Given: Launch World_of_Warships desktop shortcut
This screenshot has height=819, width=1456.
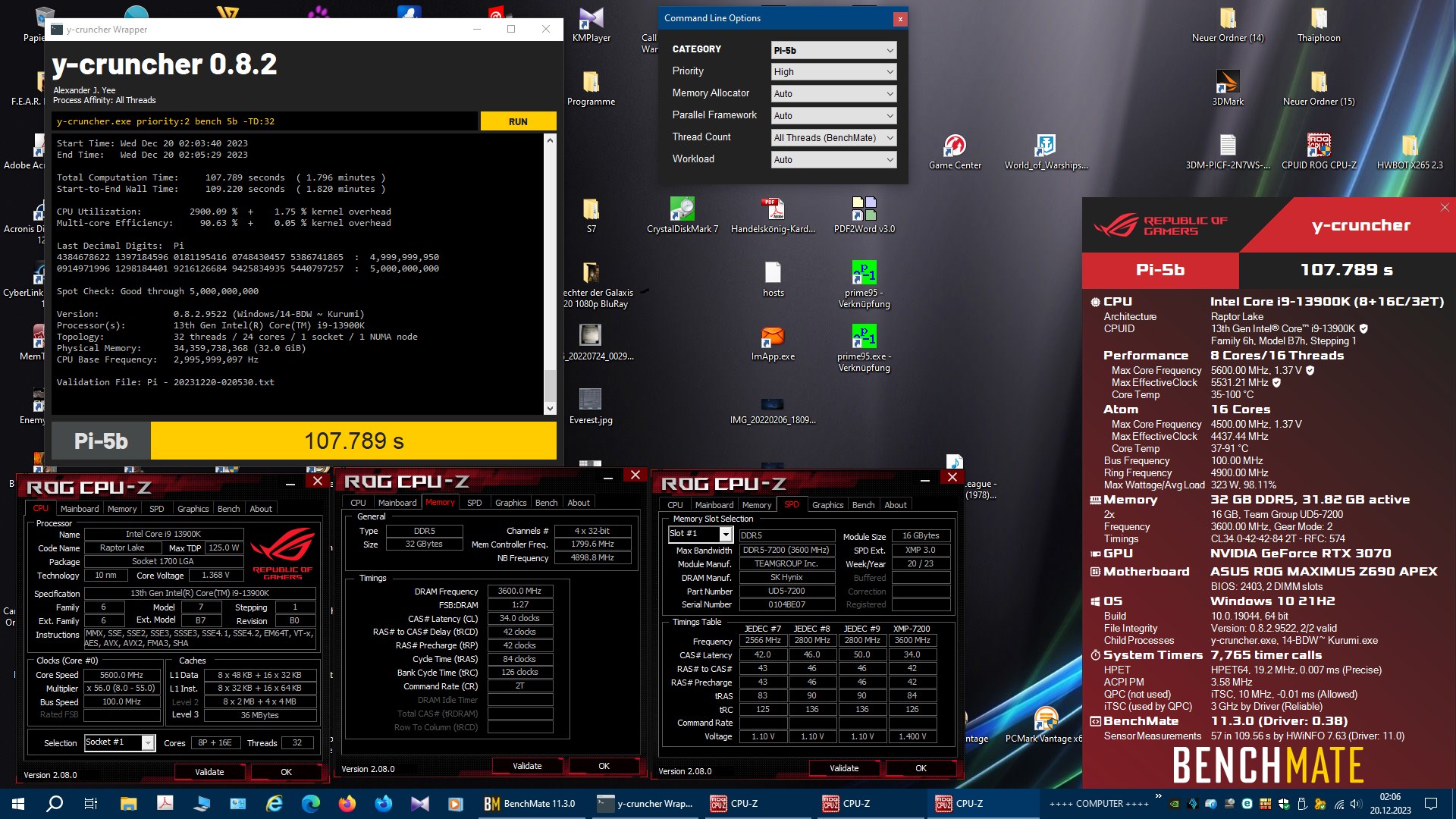Looking at the screenshot, I should click(1046, 152).
